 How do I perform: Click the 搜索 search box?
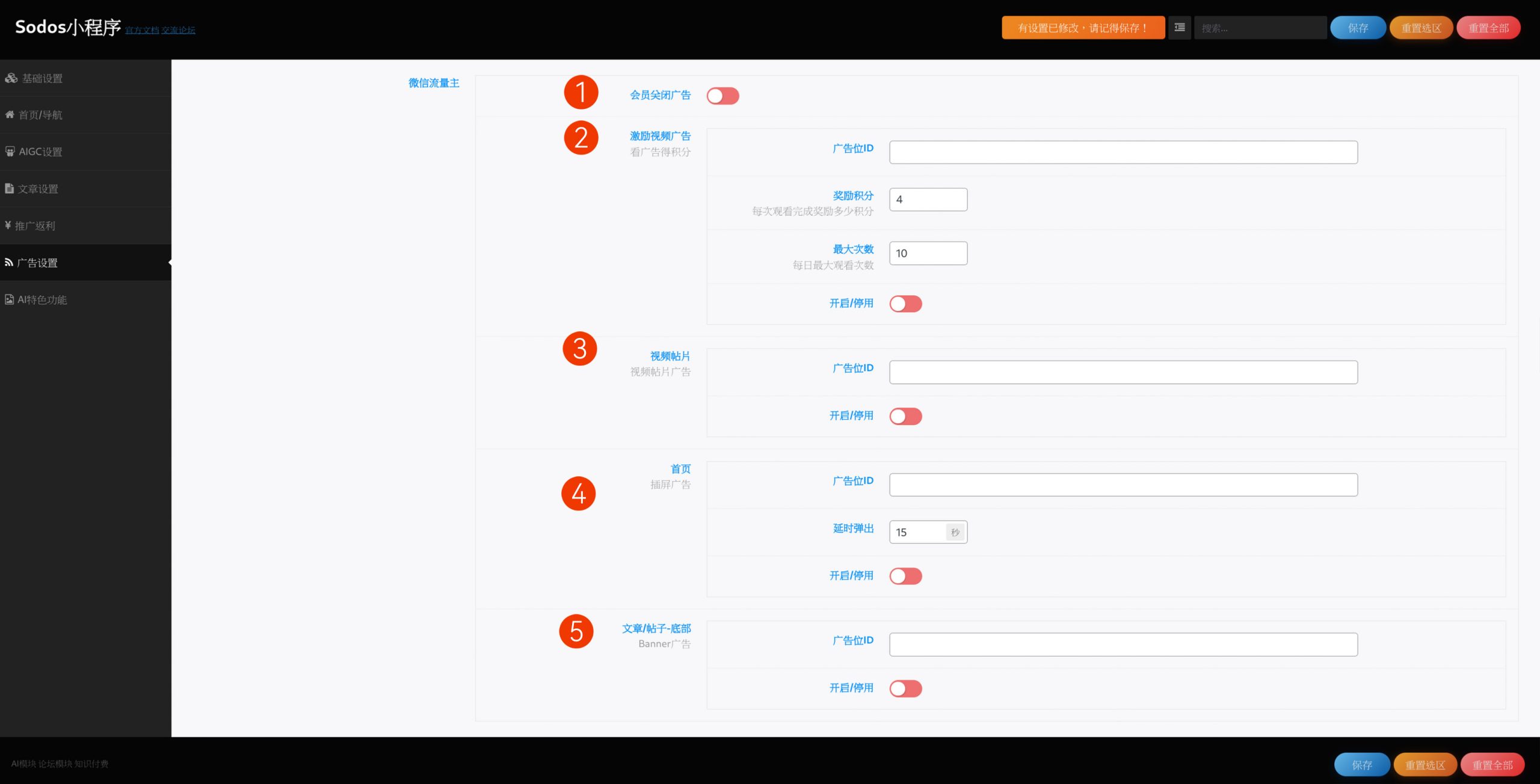coord(1260,28)
